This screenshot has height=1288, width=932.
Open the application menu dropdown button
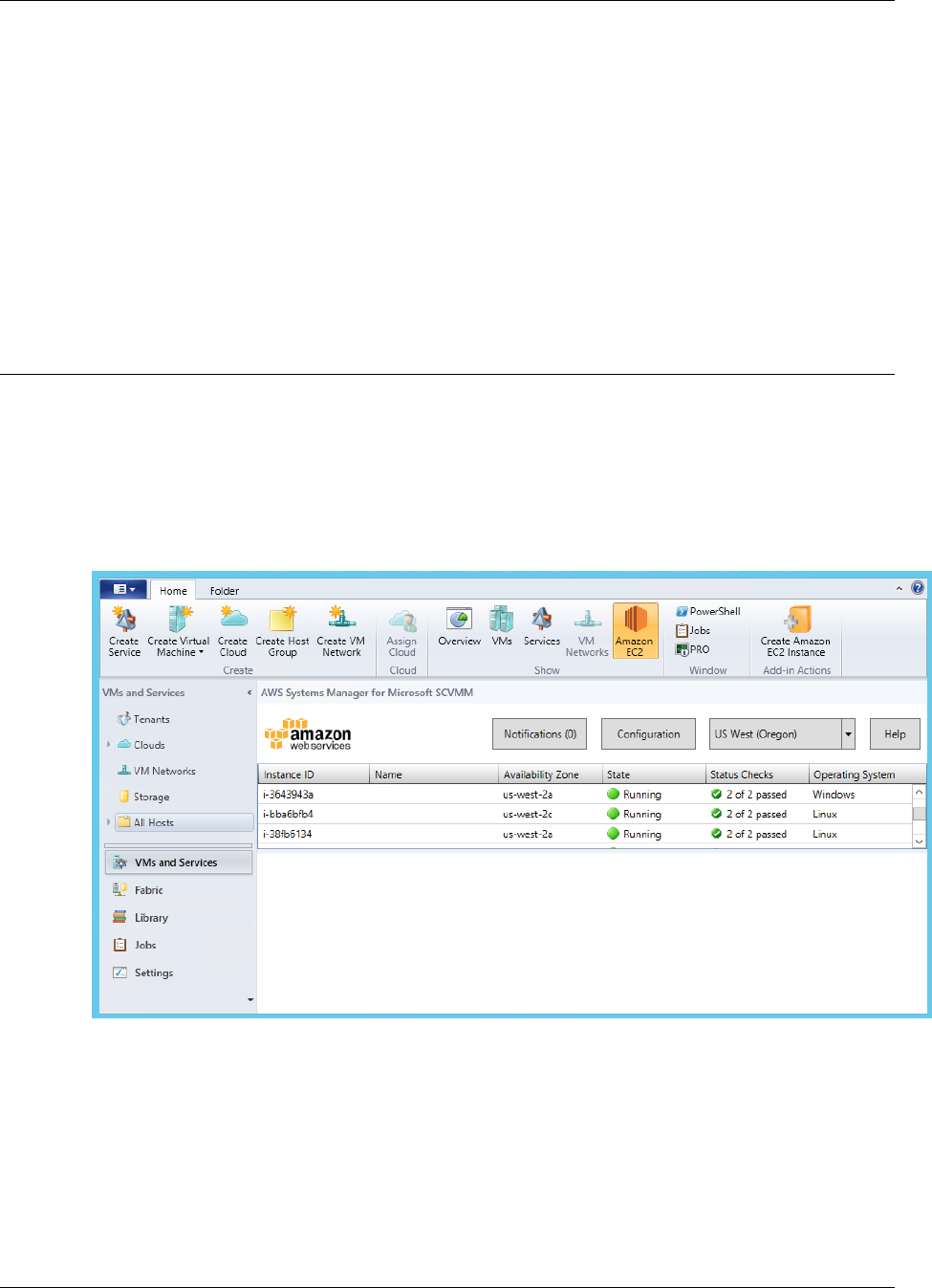[123, 589]
